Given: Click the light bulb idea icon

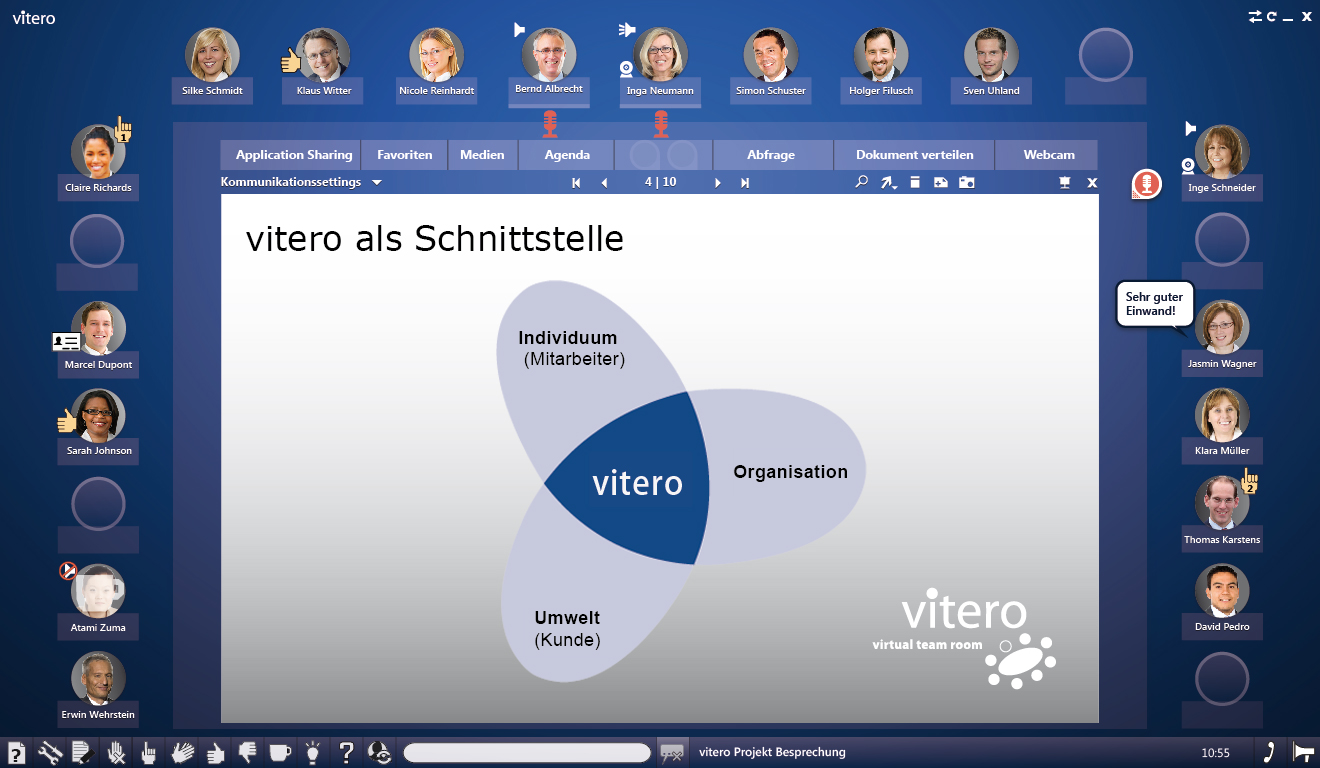Looking at the screenshot, I should [314, 752].
